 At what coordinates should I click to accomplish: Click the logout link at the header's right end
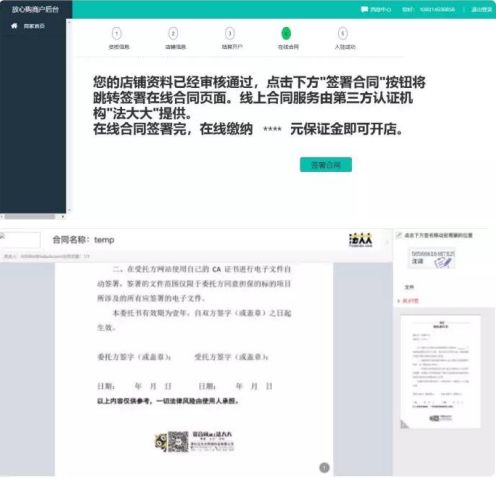pyautogui.click(x=482, y=9)
